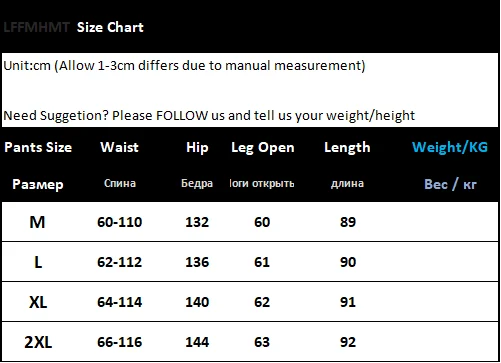501x363 pixels.
Task: Click the Size Chart title text
Action: (x=110, y=27)
